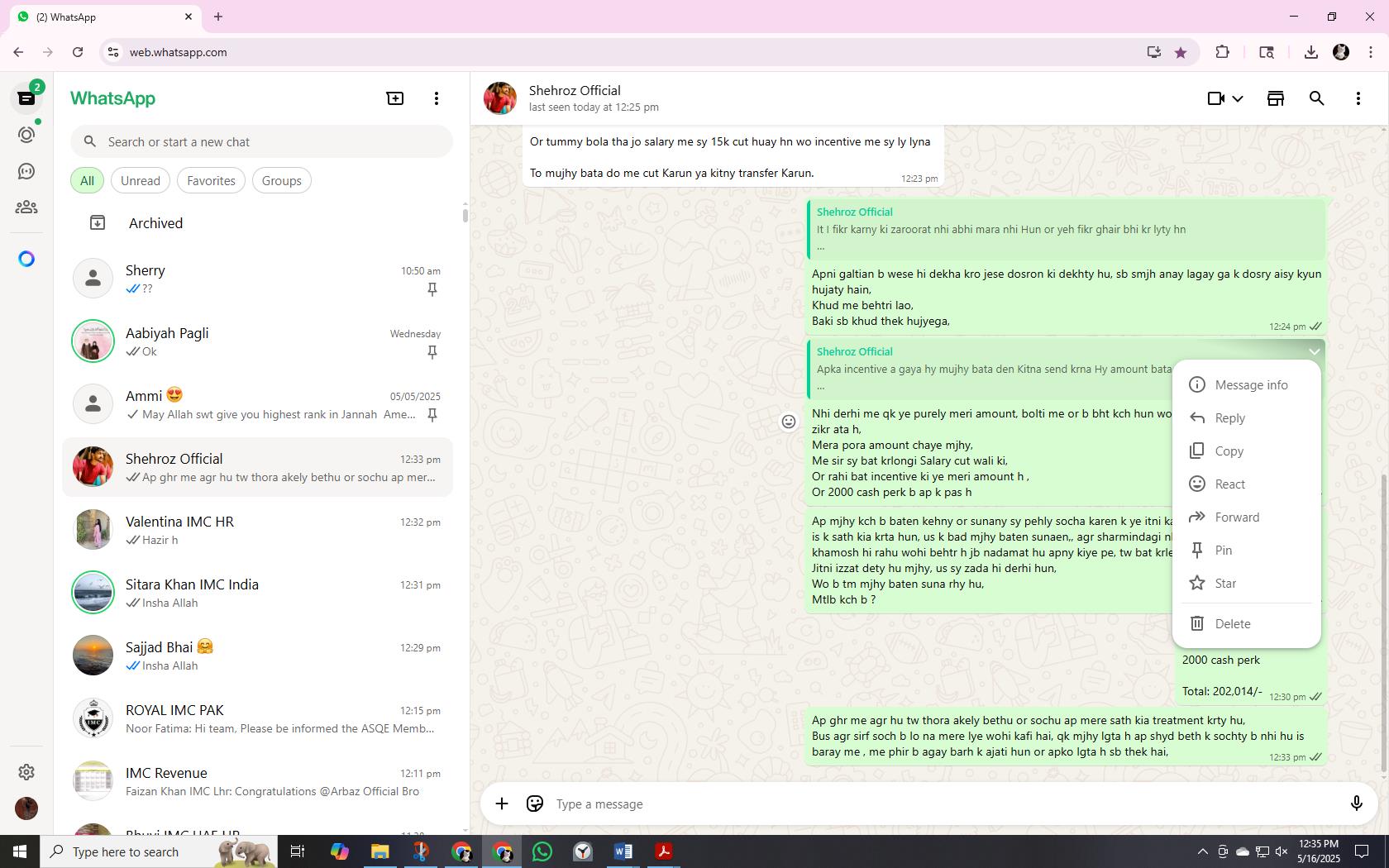Open the Archived chats row
Viewport: 1389px width, 868px height.
pos(257,223)
